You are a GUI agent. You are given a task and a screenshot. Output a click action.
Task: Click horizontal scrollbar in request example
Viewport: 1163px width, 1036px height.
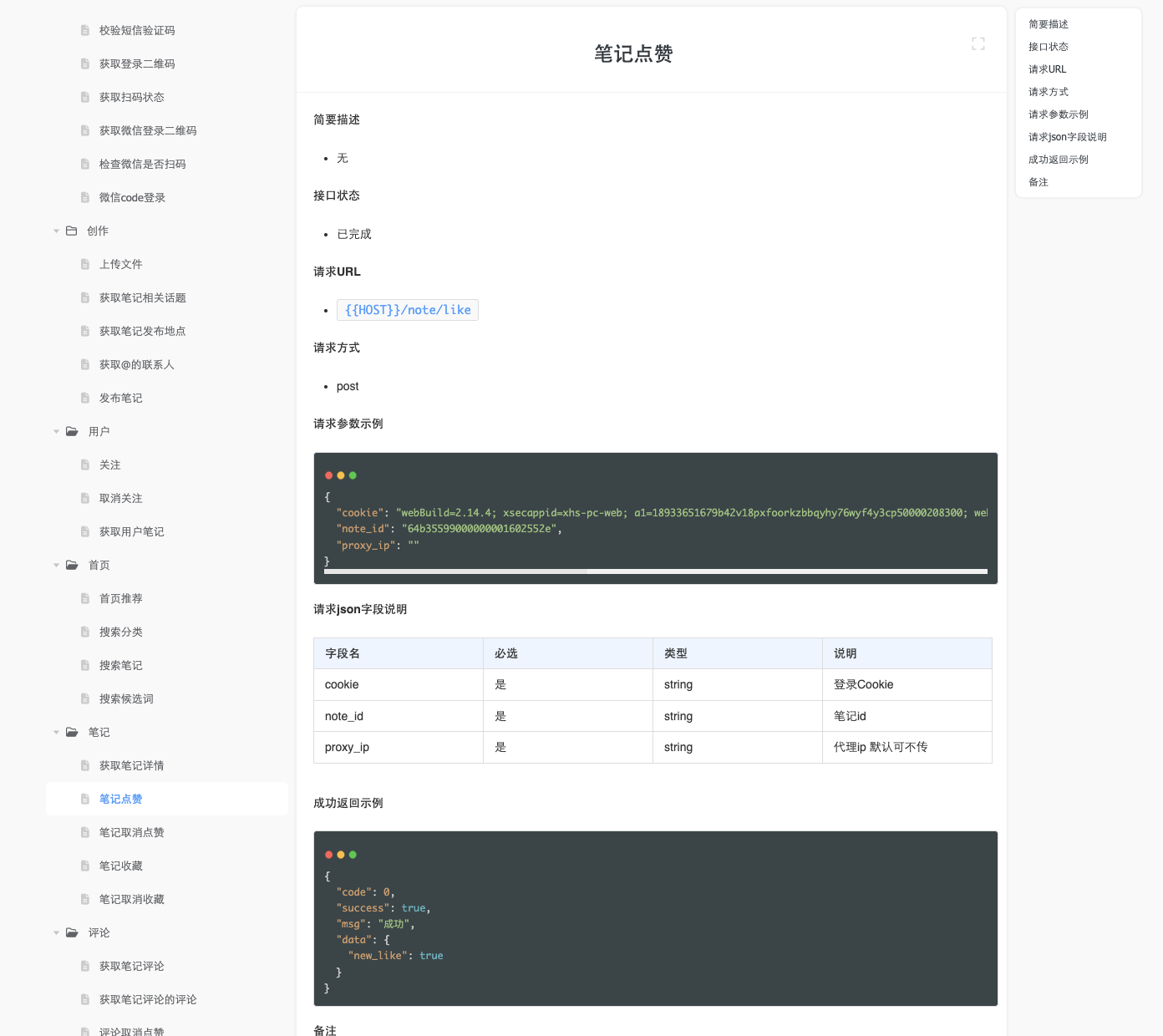coord(456,571)
